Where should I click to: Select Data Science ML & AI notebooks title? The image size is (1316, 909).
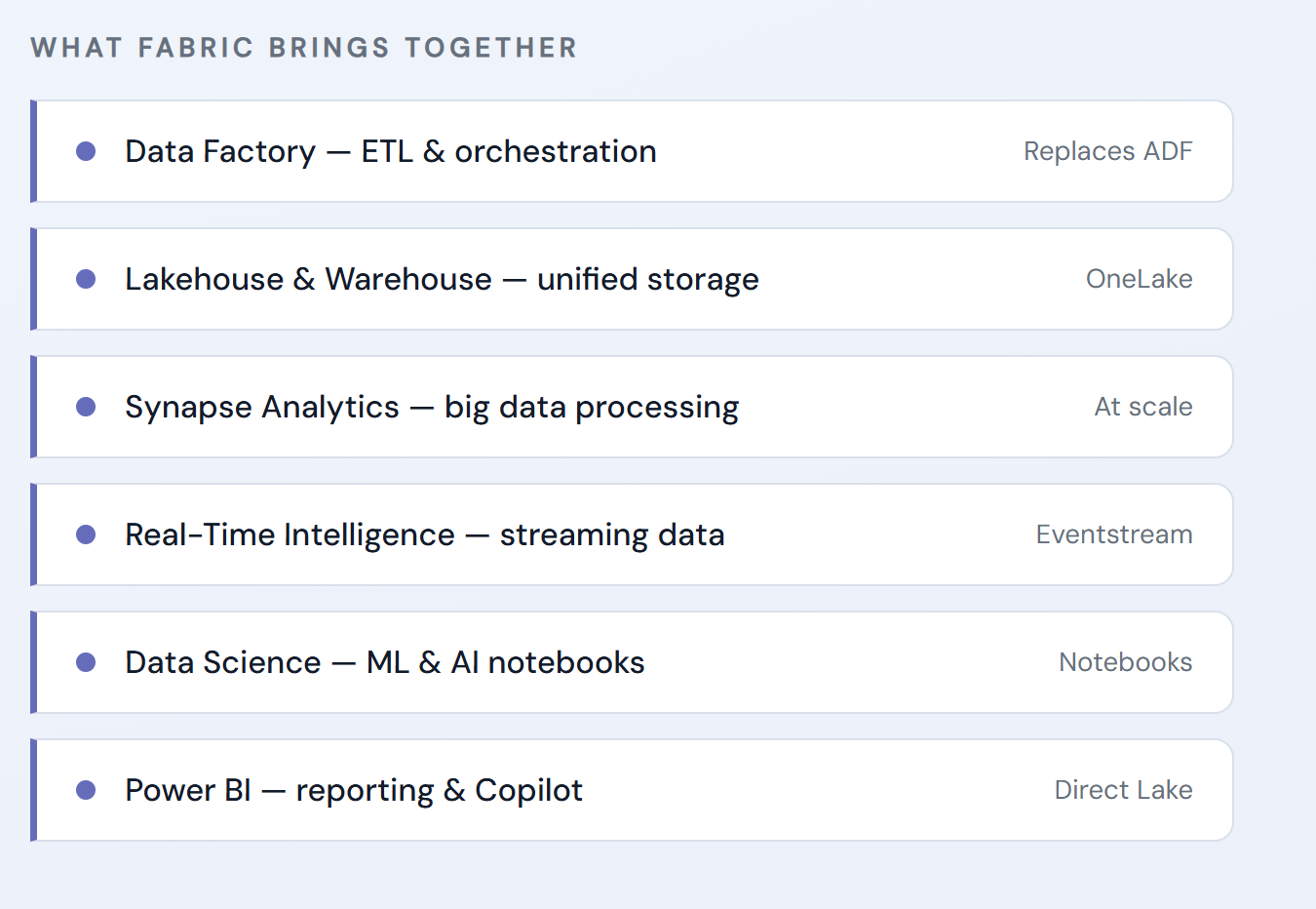pyautogui.click(x=384, y=662)
